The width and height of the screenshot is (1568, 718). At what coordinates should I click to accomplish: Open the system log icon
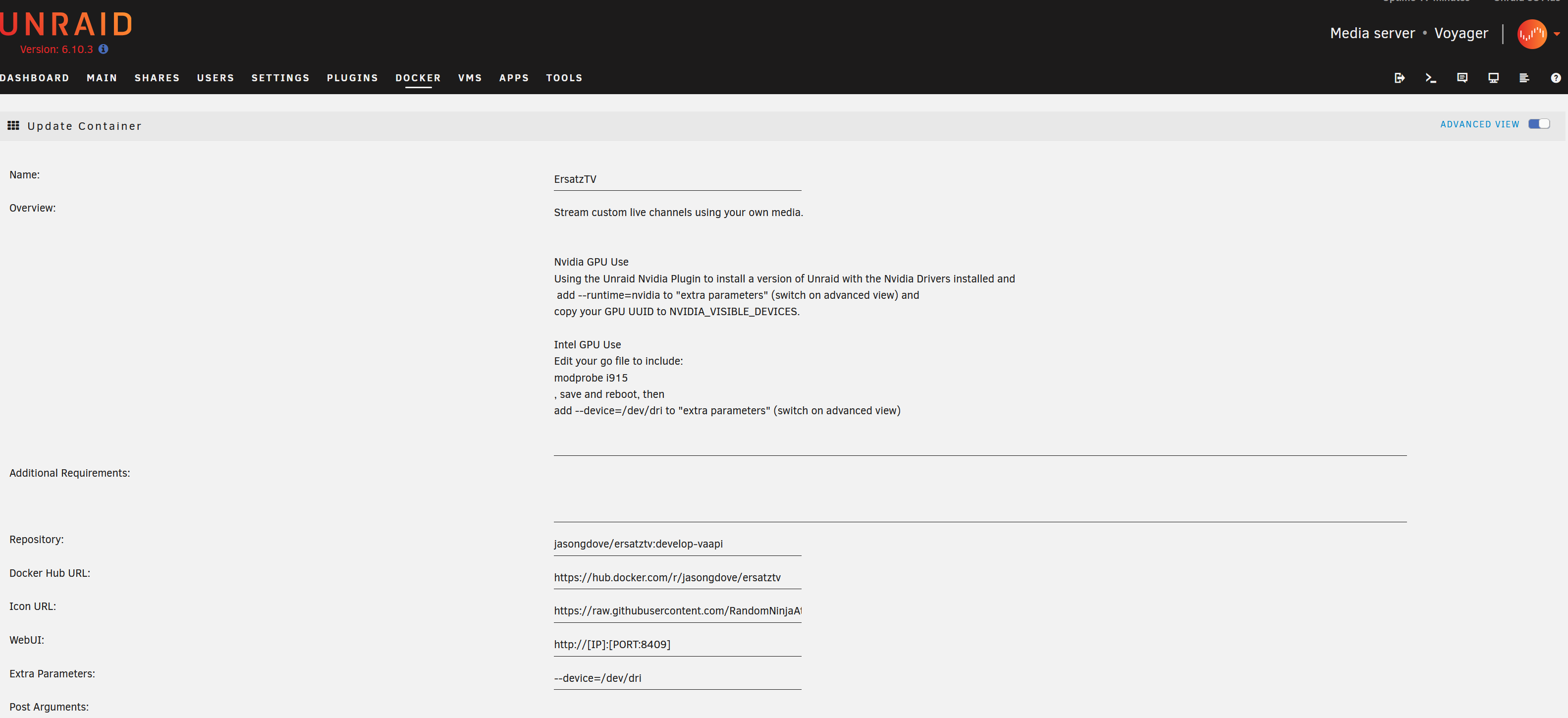tap(1524, 78)
